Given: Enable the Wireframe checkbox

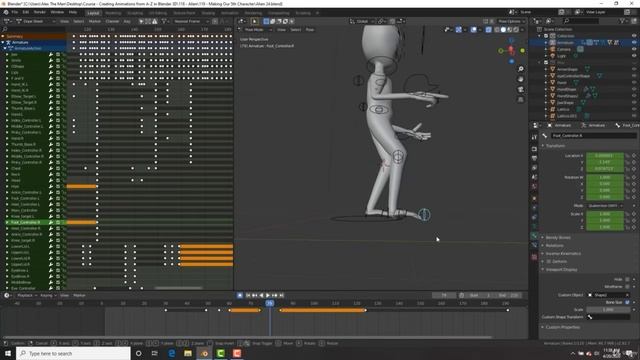Looking at the screenshot, I should click(627, 287).
